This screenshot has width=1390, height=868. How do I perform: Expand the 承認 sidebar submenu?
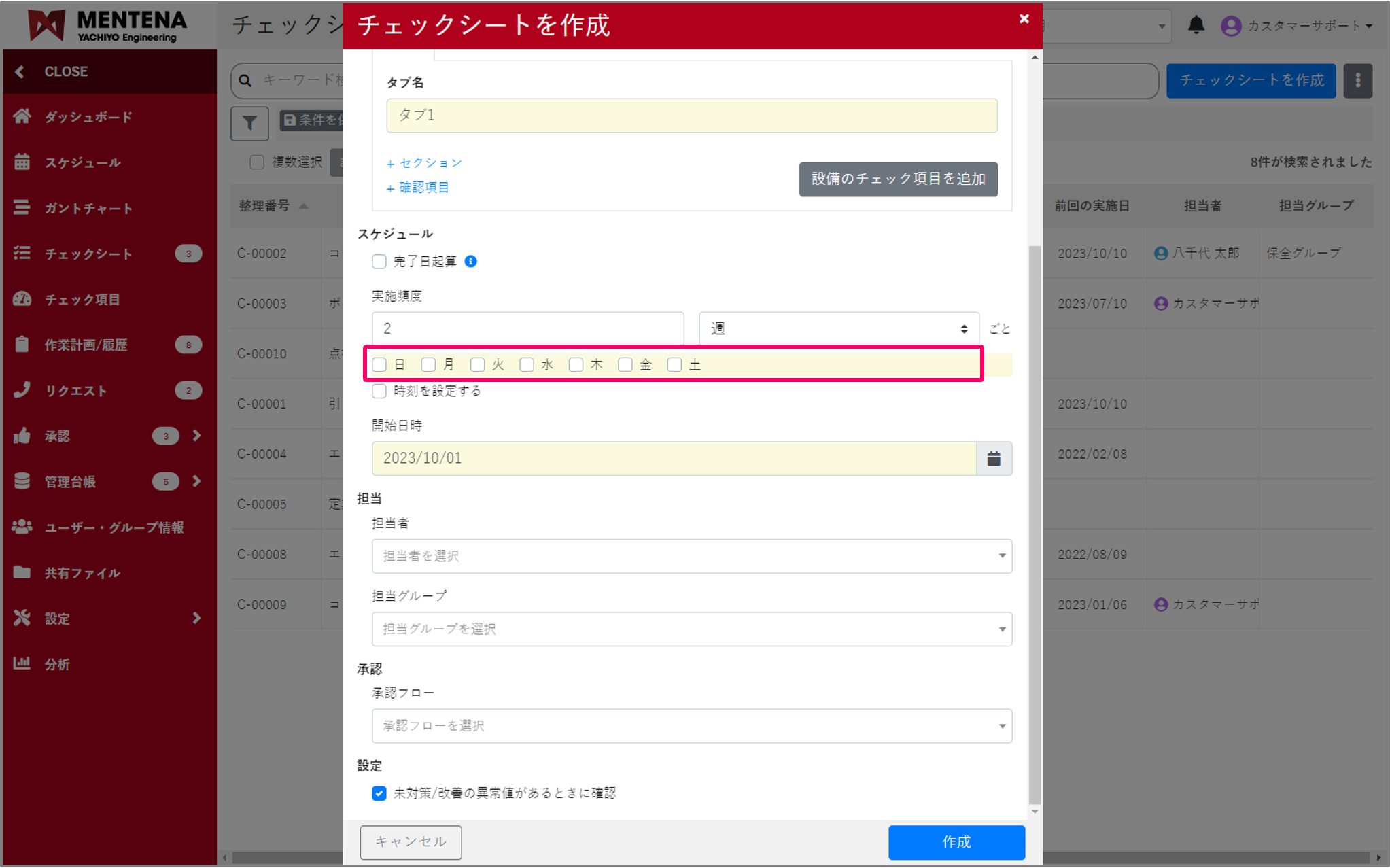(197, 436)
